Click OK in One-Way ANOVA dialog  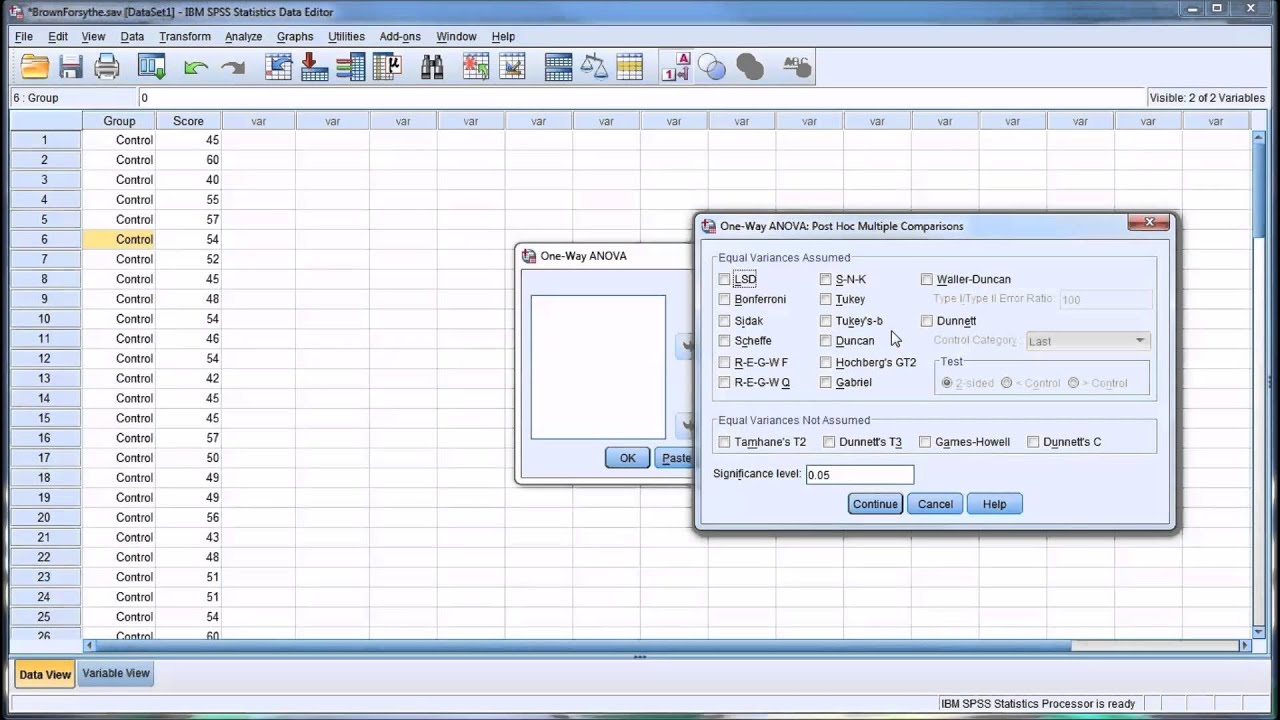coord(627,458)
